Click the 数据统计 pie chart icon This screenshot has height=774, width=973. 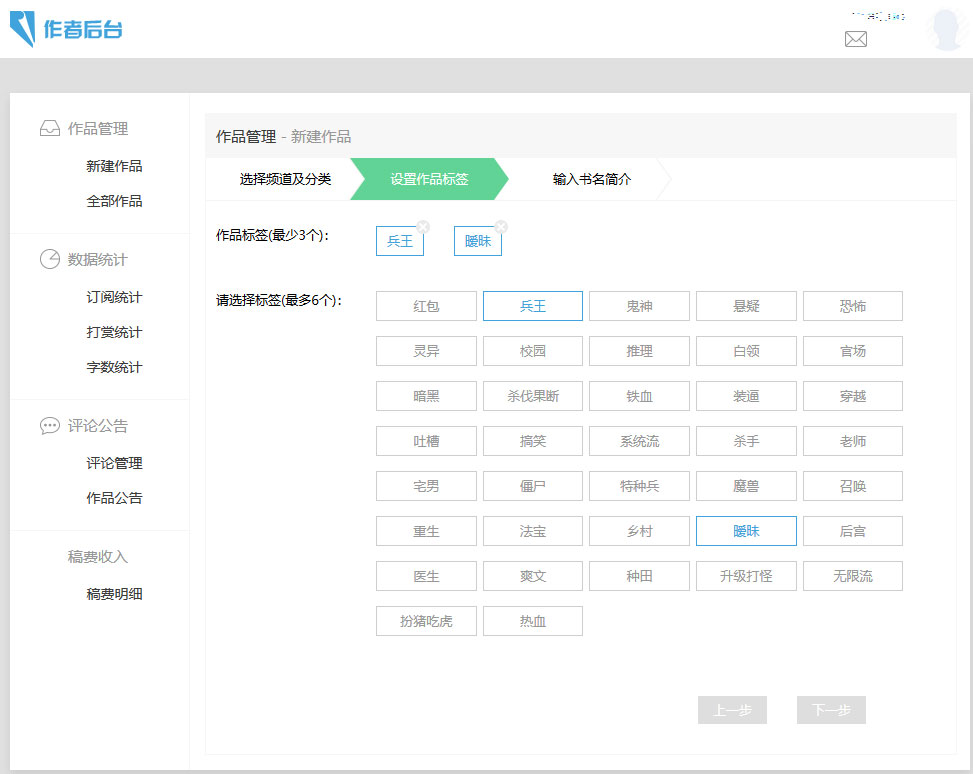(49, 260)
